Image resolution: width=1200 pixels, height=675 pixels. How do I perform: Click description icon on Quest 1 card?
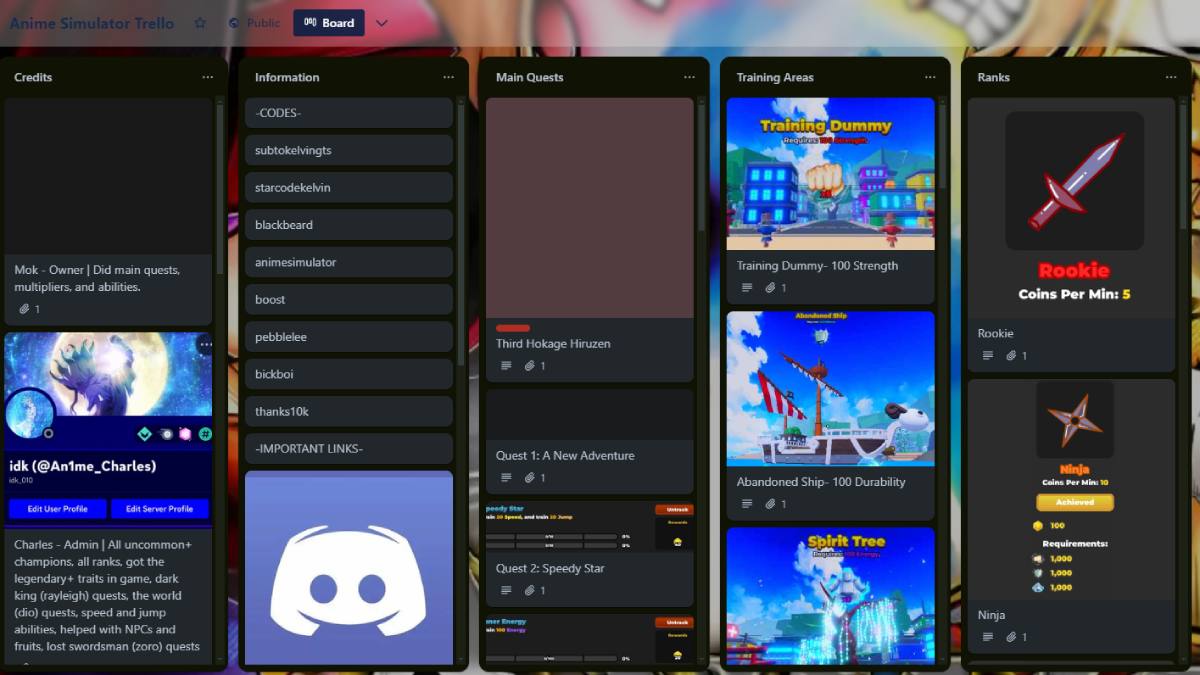point(506,478)
